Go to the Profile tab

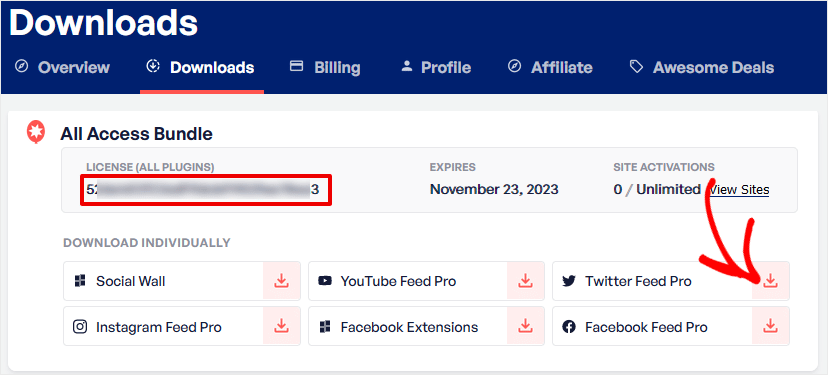point(436,68)
